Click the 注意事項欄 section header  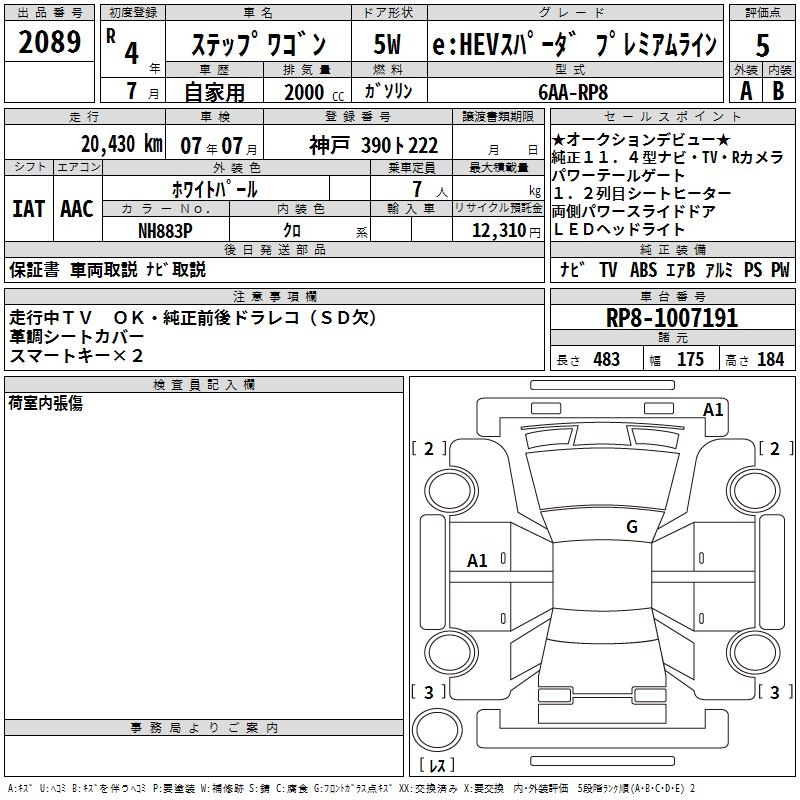point(274,296)
